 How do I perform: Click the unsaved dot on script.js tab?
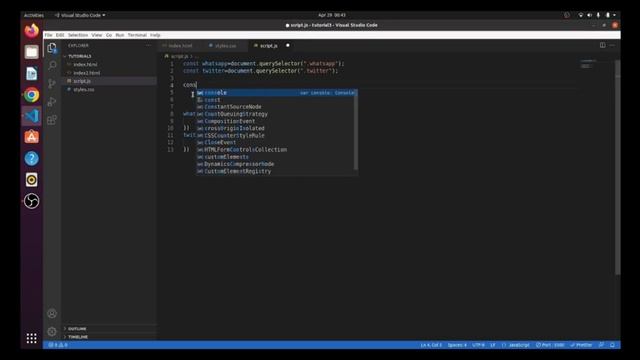tap(288, 45)
